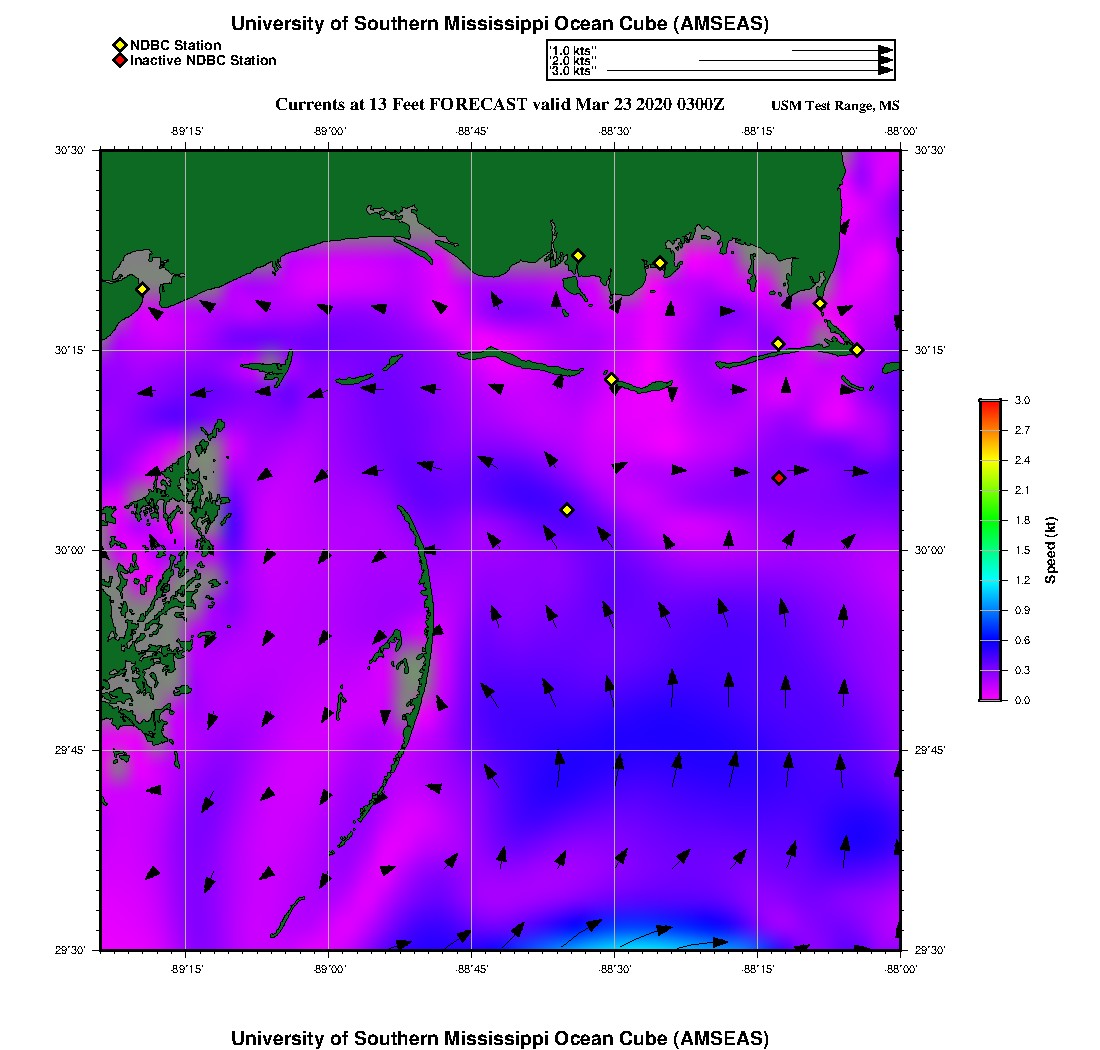The image size is (1100, 1050).
Task: Click the top 'Ocean Cube (AMSEAS)' header title
Action: click(499, 24)
